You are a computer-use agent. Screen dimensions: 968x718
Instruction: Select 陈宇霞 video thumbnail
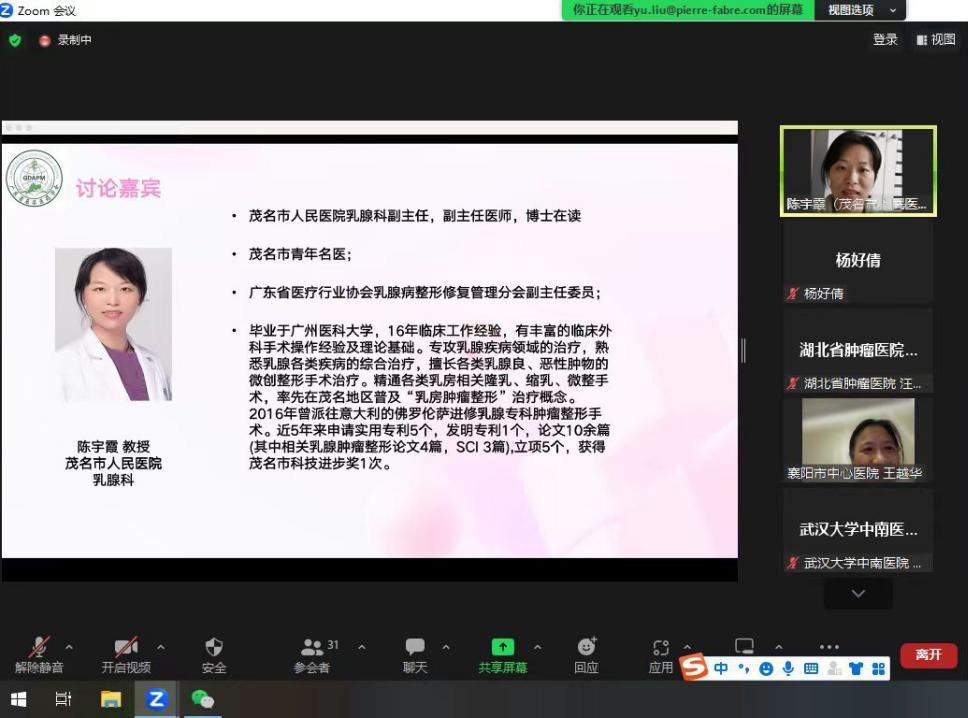[858, 171]
